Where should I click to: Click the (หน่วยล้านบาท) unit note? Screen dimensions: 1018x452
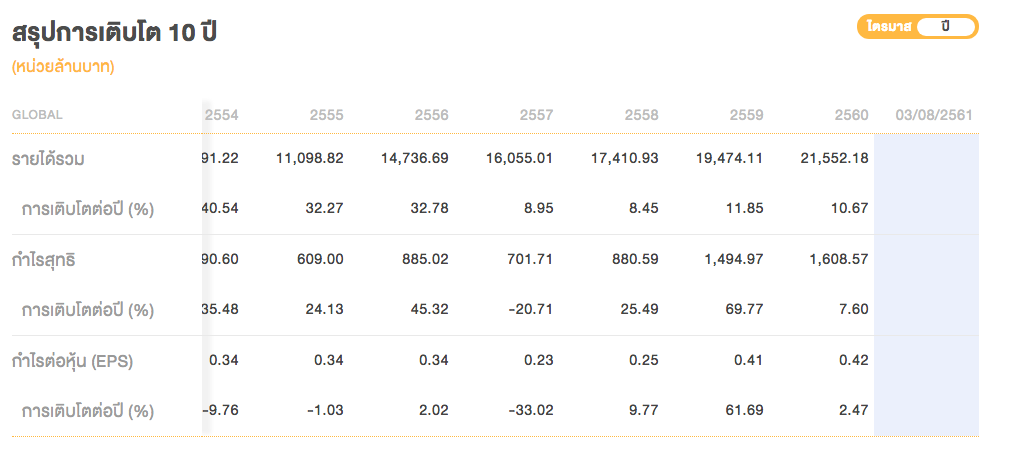tap(63, 68)
